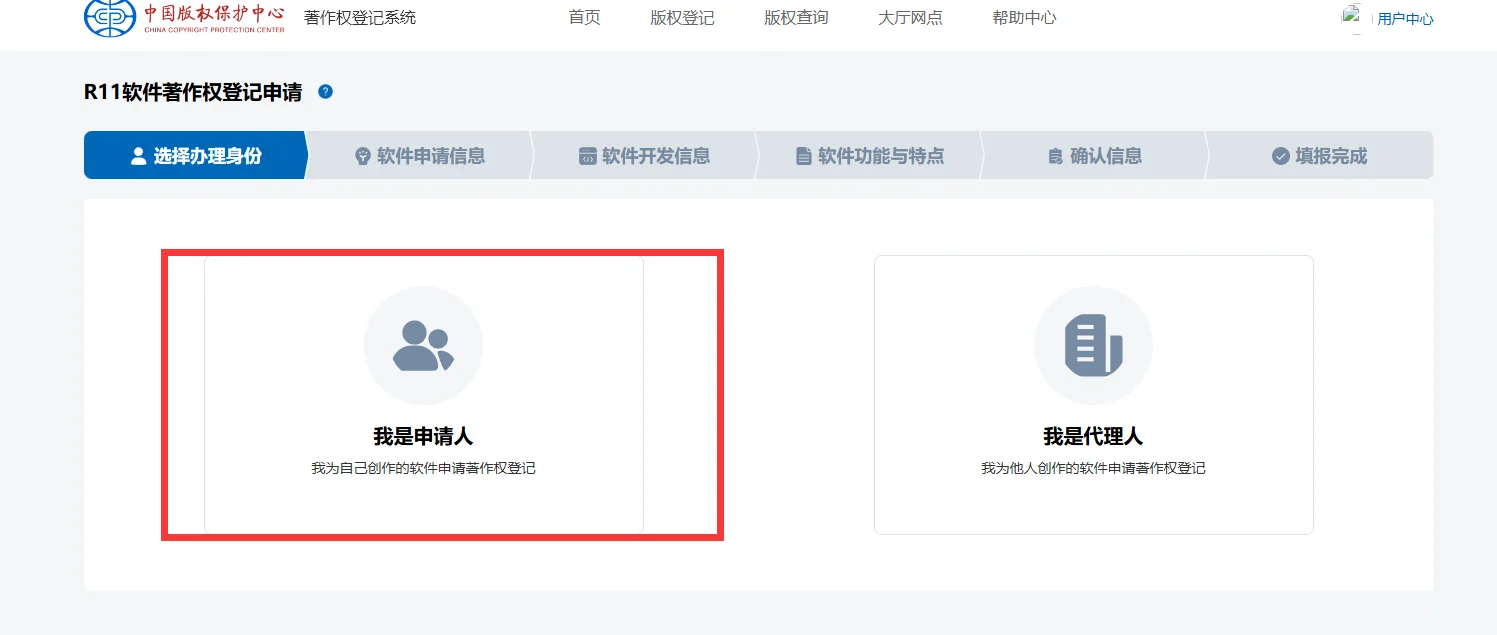Image resolution: width=1497 pixels, height=635 pixels.
Task: Open the 帮助中心 navigation item
Action: [1023, 17]
